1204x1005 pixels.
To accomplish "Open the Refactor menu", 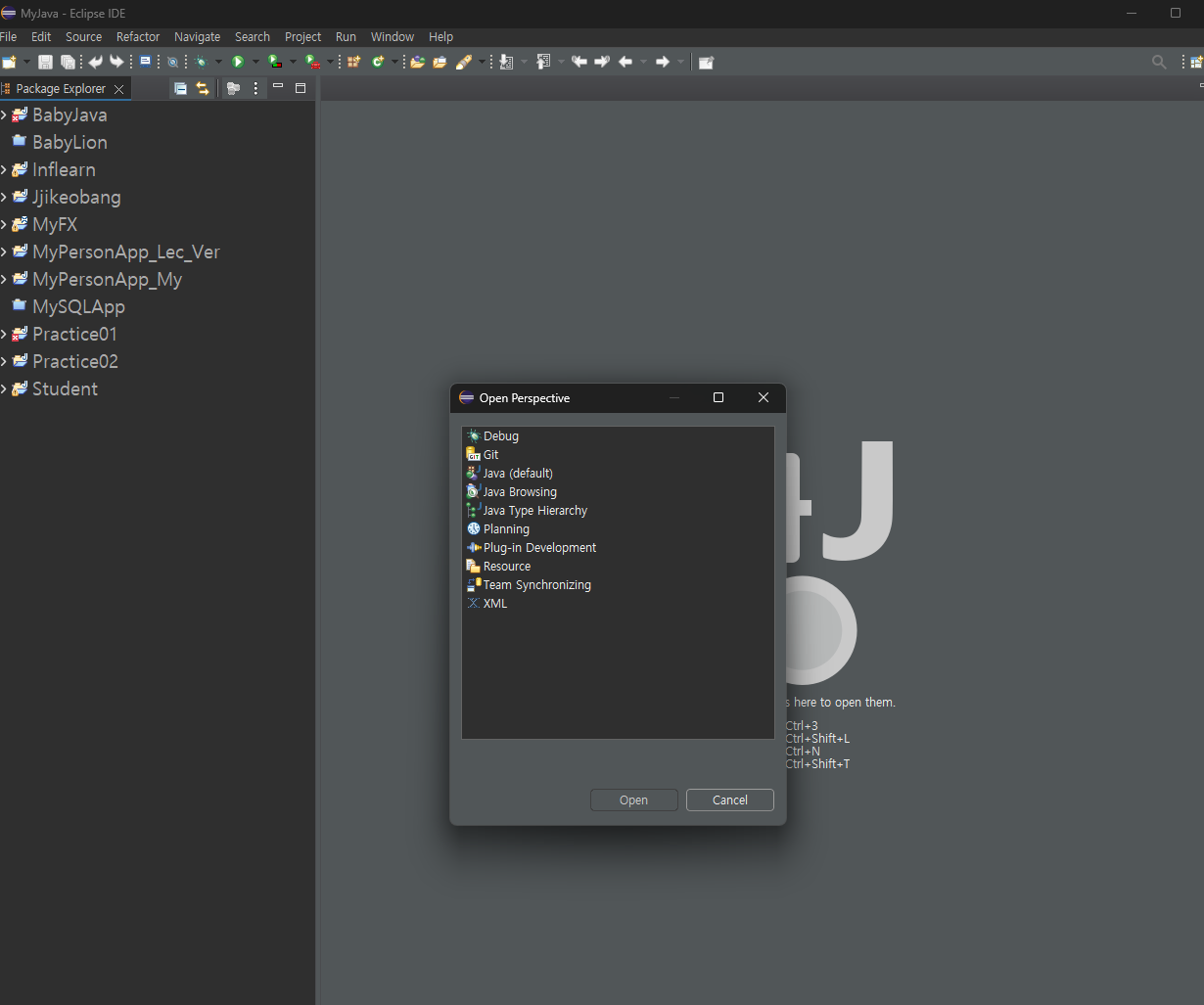I will click(x=138, y=36).
